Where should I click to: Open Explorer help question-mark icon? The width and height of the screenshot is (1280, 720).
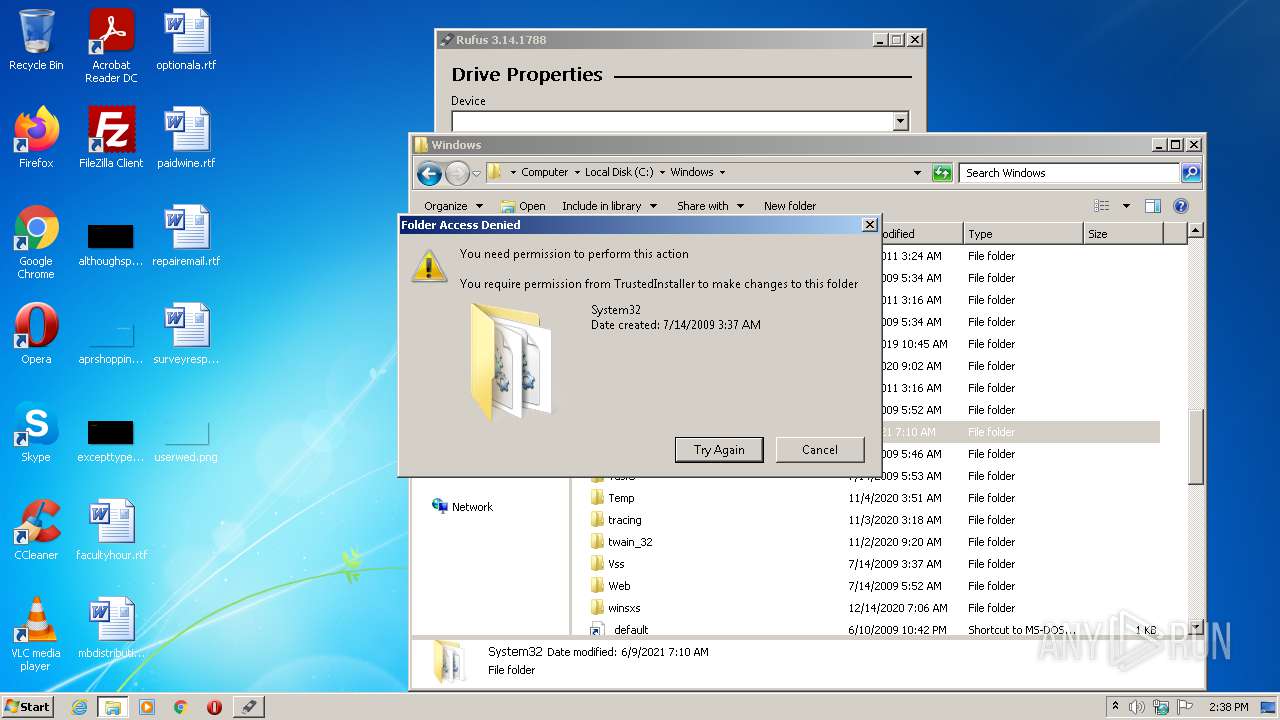1180,206
